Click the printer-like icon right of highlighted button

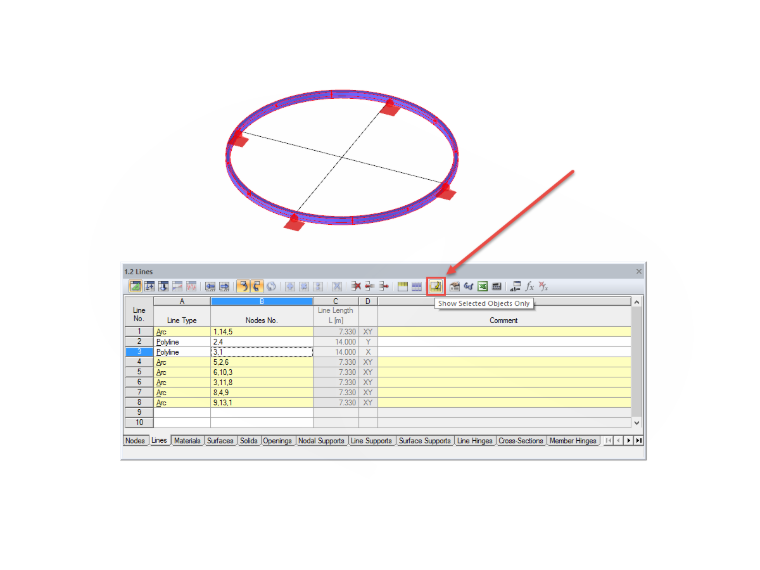[x=454, y=286]
